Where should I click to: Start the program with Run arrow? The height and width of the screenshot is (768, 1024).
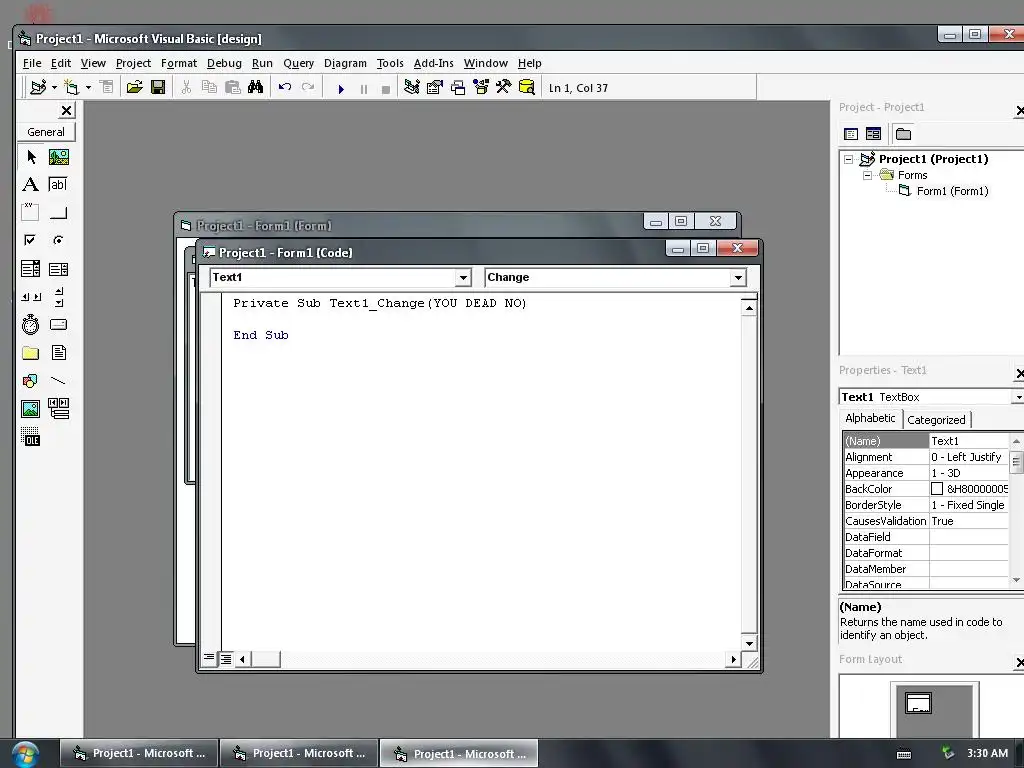pos(341,89)
